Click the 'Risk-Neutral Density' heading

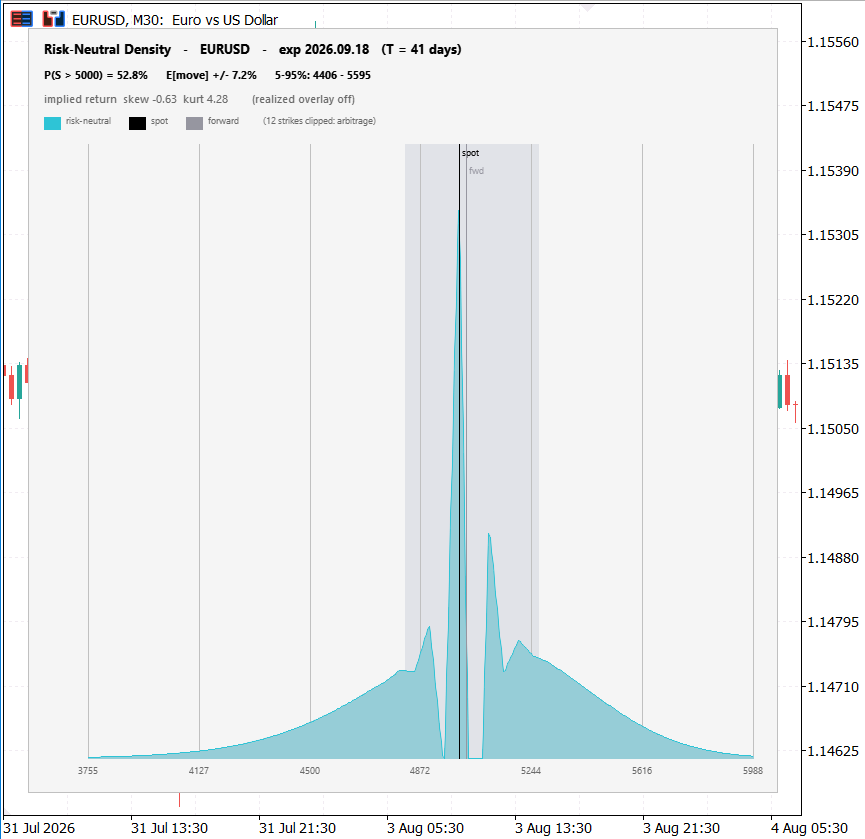(x=108, y=50)
